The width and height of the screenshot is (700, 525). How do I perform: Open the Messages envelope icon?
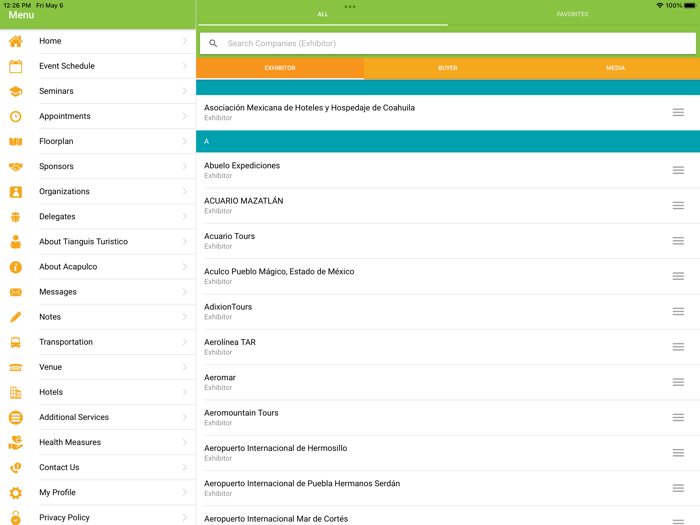(15, 292)
